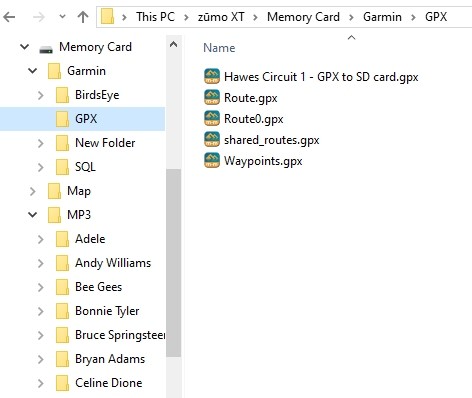Select Bruce Springsteen folder in tree

click(x=120, y=335)
